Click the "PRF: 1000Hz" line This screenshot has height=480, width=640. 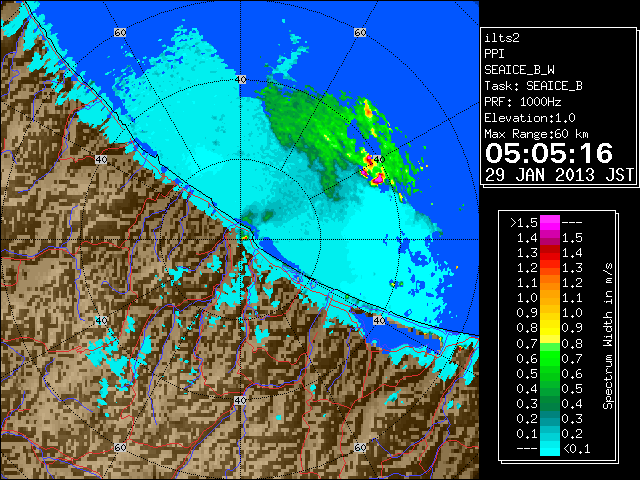(523, 102)
